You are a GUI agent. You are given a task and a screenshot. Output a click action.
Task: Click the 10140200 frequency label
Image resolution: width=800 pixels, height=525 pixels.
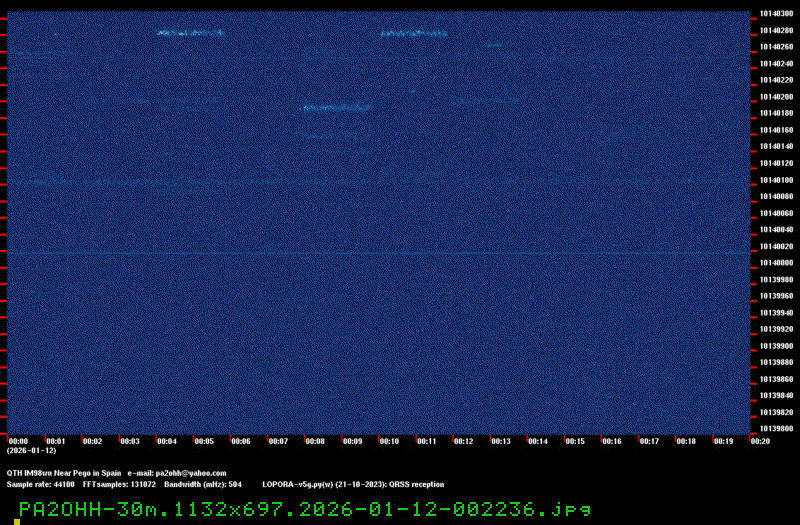click(x=776, y=97)
